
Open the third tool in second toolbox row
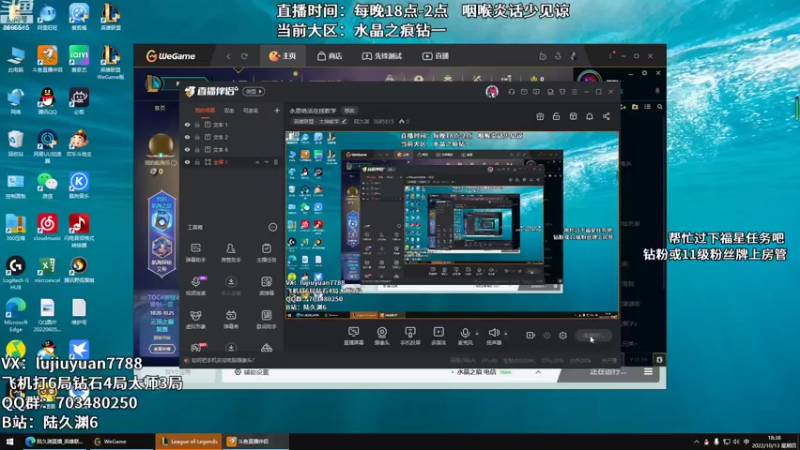[x=266, y=286]
